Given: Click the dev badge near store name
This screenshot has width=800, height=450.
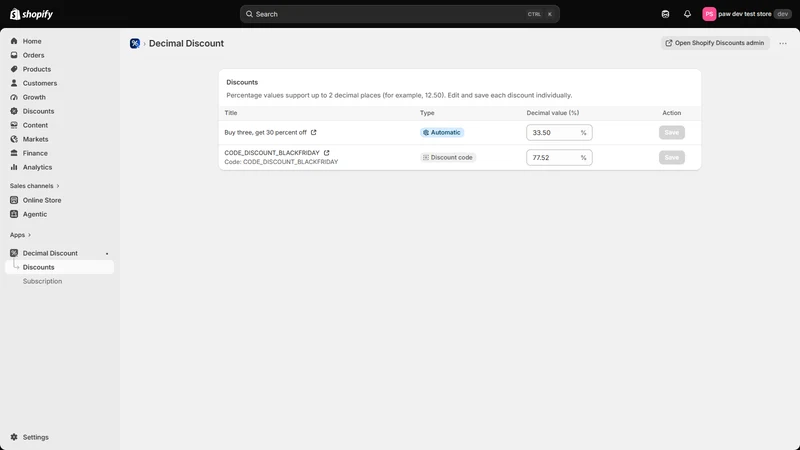Looking at the screenshot, I should [x=782, y=14].
